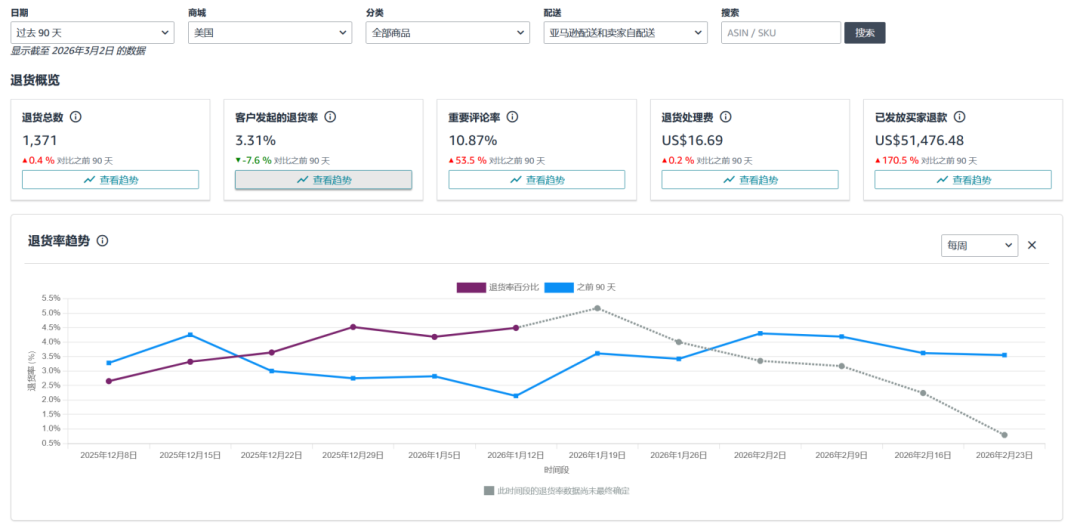The height and width of the screenshot is (529, 1080).
Task: Click info icon beside 客户发起的退货率
Action: pyautogui.click(x=330, y=117)
